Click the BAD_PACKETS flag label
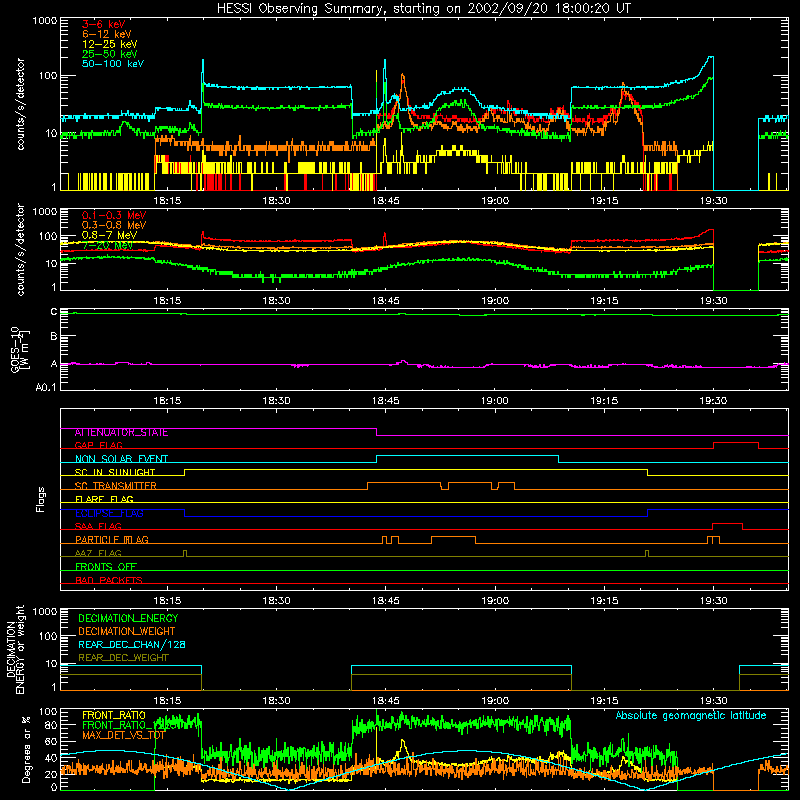 click(x=109, y=580)
